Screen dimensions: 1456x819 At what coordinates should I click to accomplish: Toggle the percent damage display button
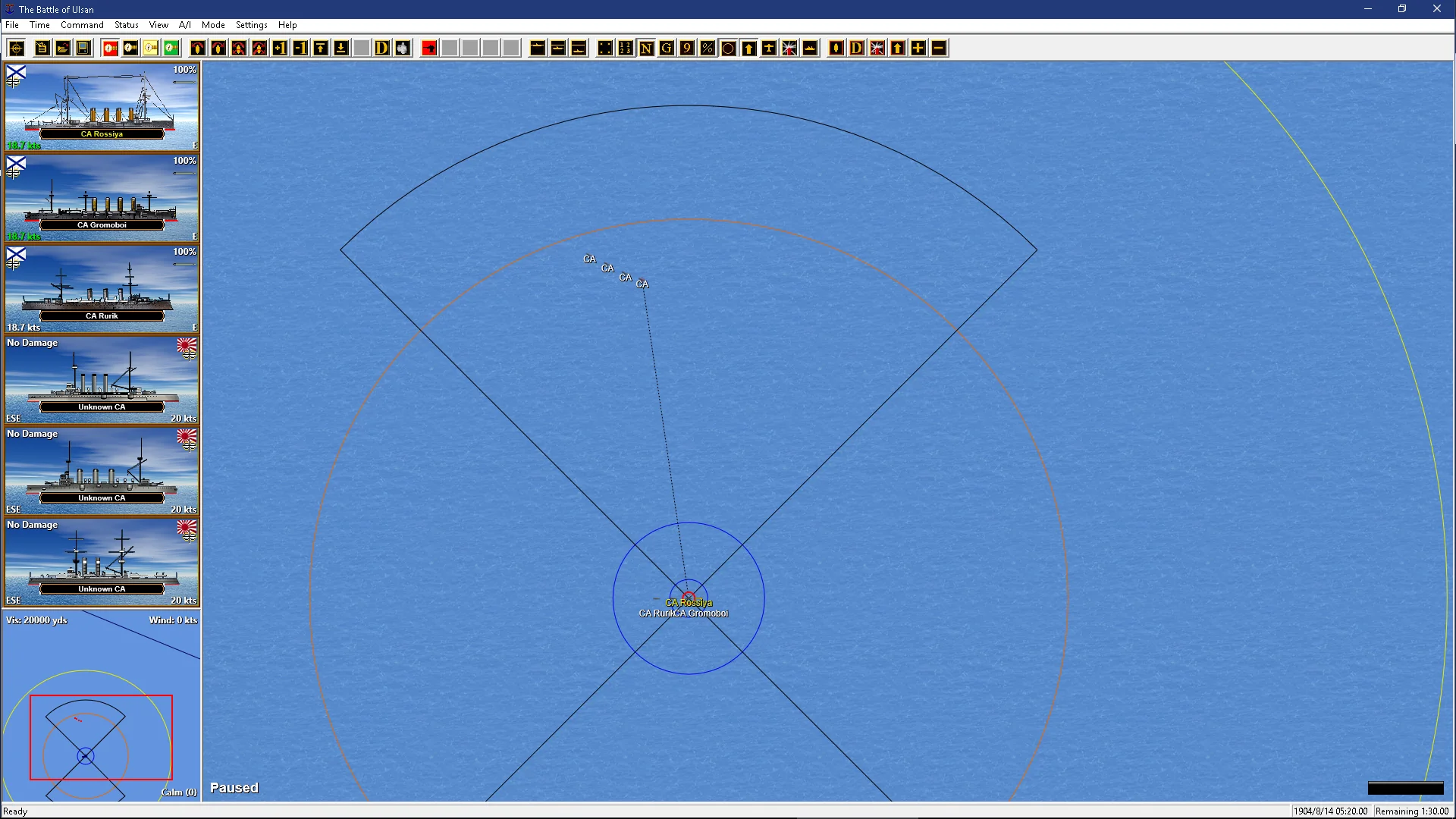tap(708, 49)
